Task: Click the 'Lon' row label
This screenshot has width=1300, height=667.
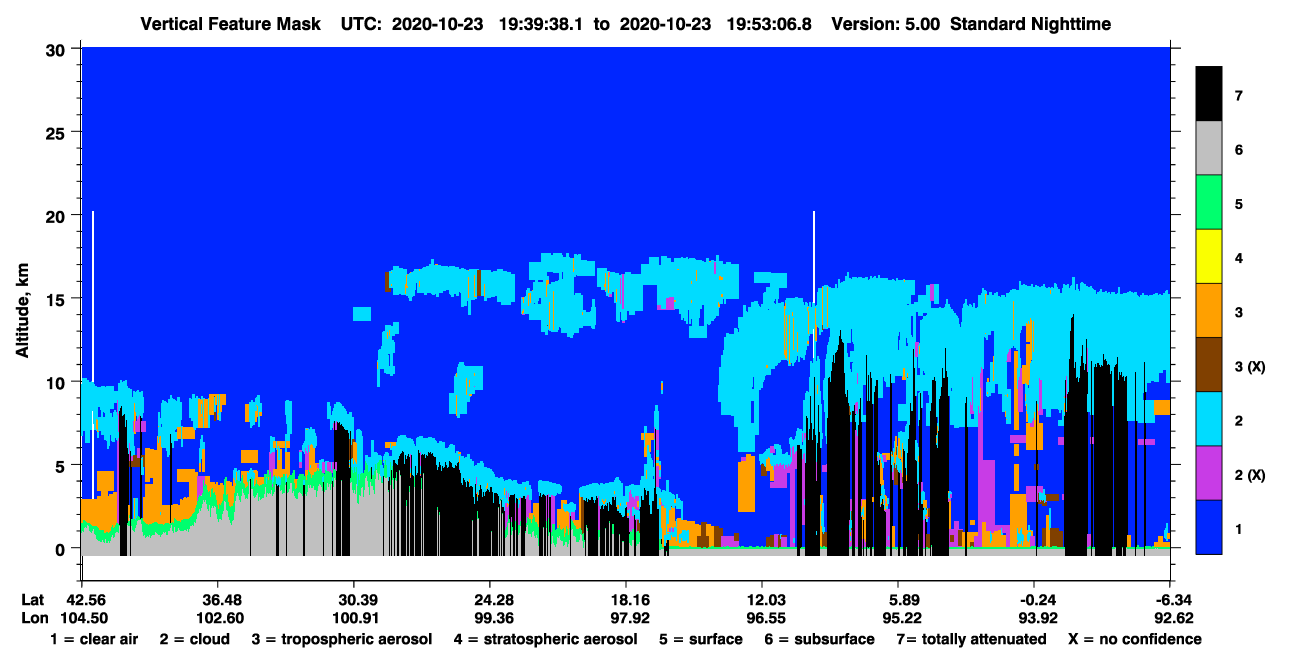Action: 33,617
